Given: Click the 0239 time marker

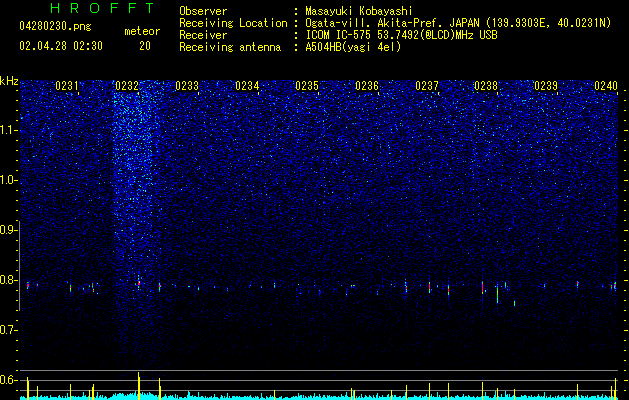Looking at the screenshot, I should click(546, 85).
